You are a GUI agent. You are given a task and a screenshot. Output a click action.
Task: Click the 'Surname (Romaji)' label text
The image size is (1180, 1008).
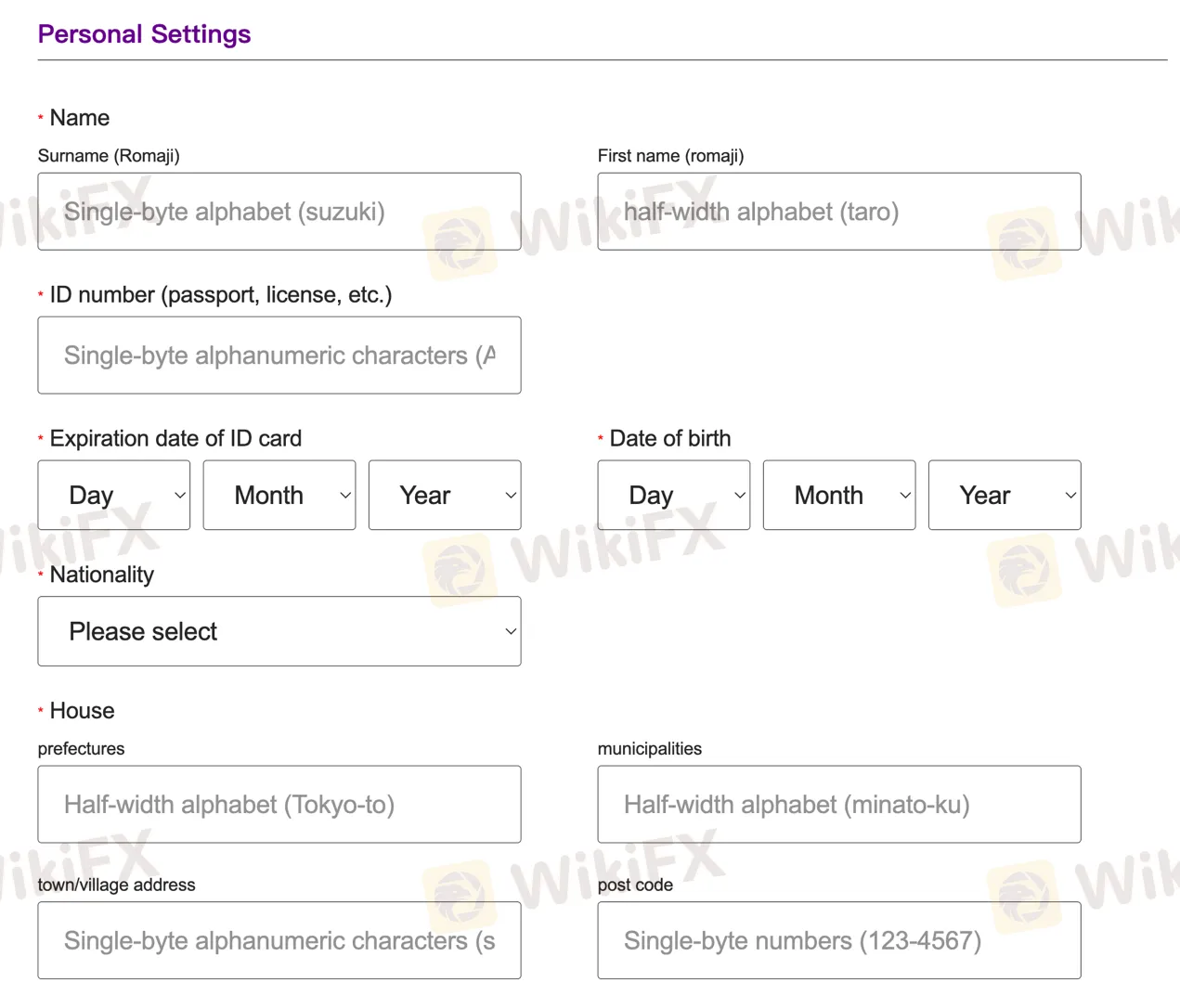[x=109, y=156]
